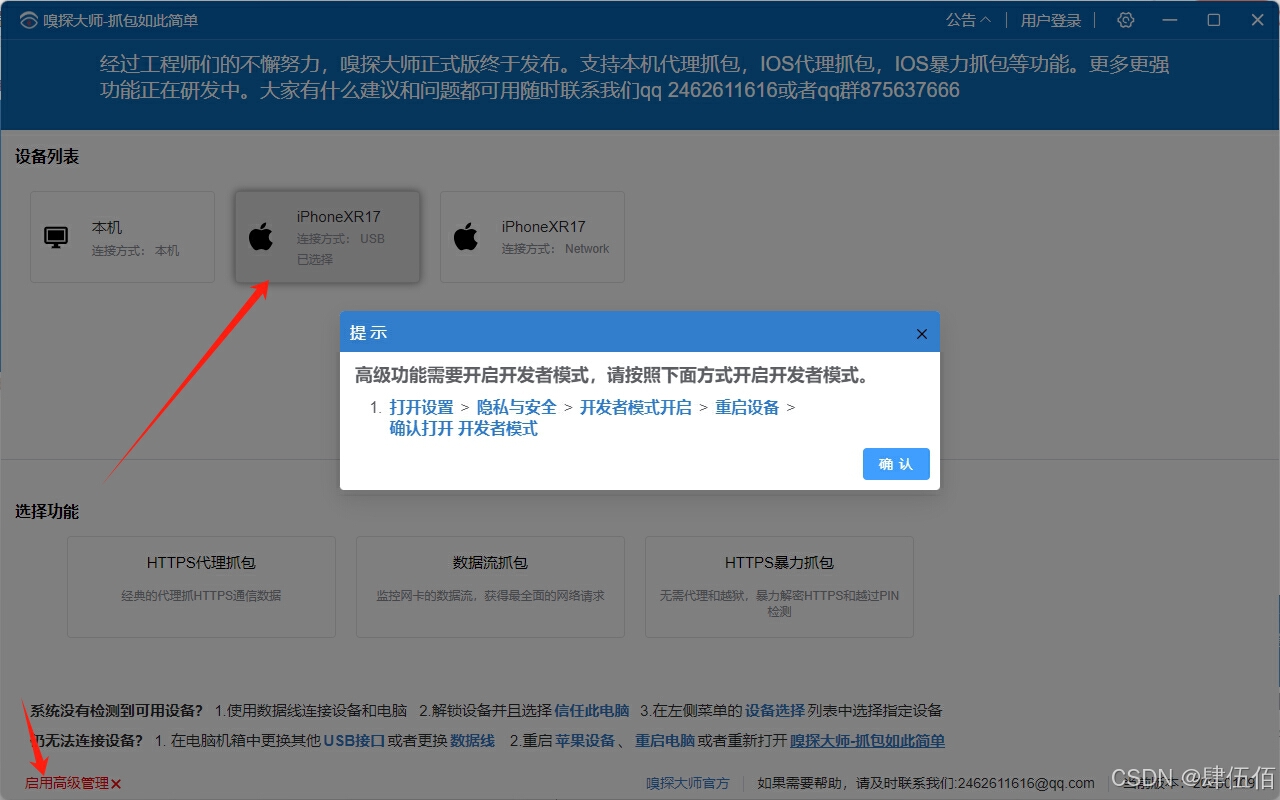Select the Apple icon on USB iPhoneXR17 card
Image resolution: width=1280 pixels, height=800 pixels.
click(x=261, y=237)
